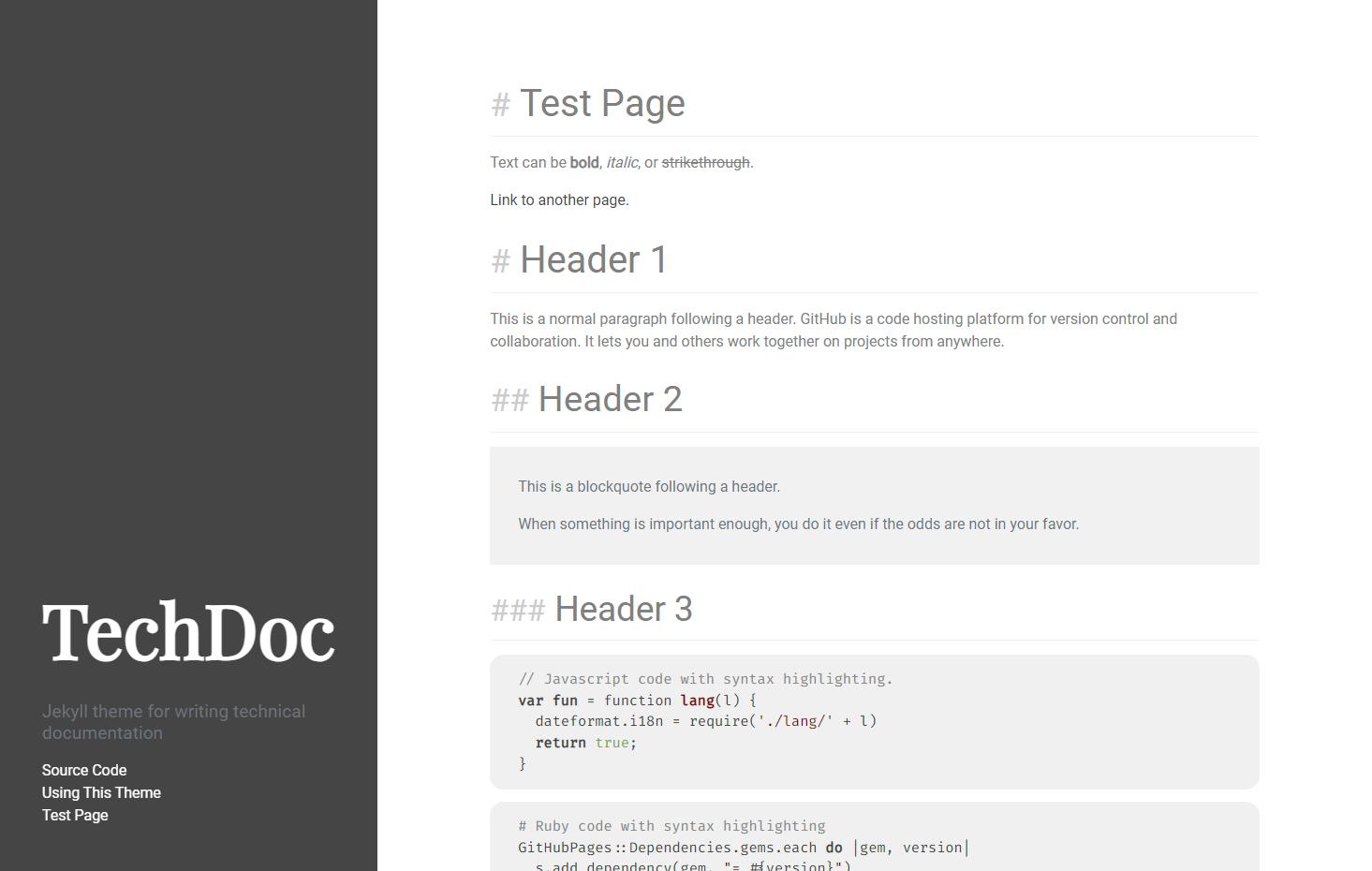Click the bold word in the intro sentence
The height and width of the screenshot is (871, 1372).
pyautogui.click(x=583, y=162)
